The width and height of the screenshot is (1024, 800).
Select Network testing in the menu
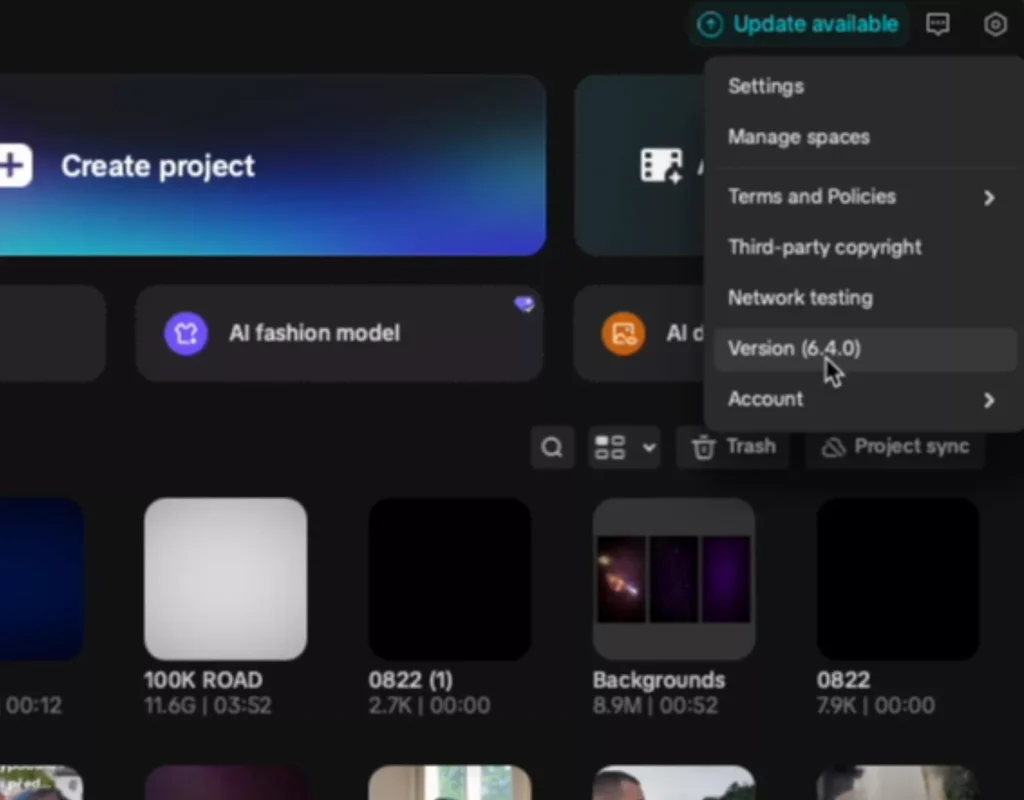pos(800,298)
